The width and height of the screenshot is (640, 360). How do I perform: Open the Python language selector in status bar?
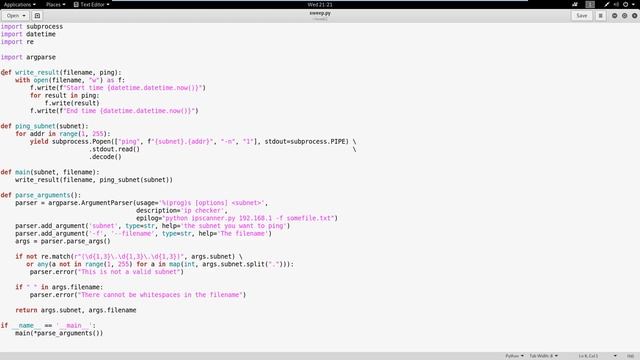click(514, 356)
